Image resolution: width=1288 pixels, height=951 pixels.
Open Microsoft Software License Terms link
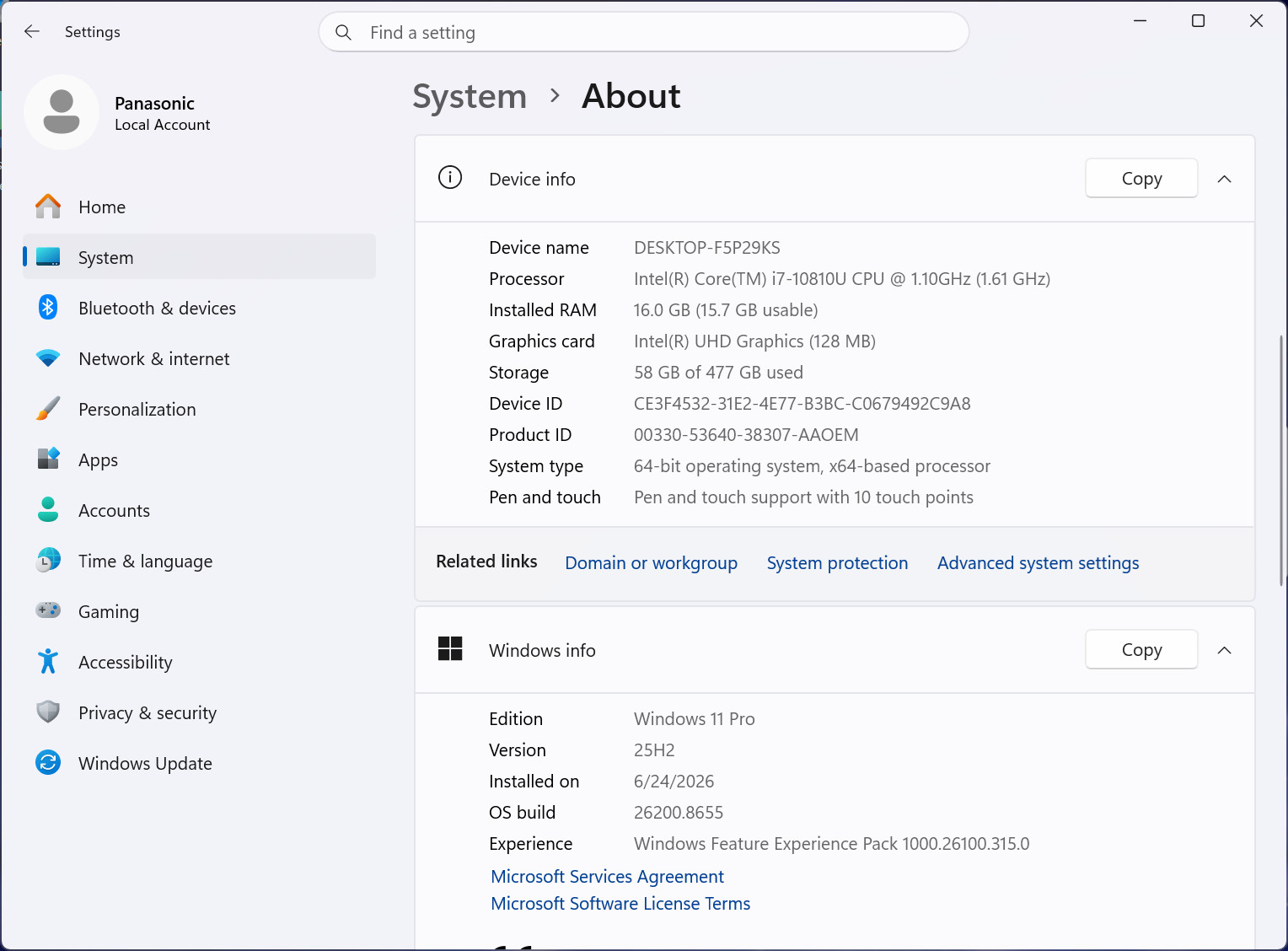(620, 903)
